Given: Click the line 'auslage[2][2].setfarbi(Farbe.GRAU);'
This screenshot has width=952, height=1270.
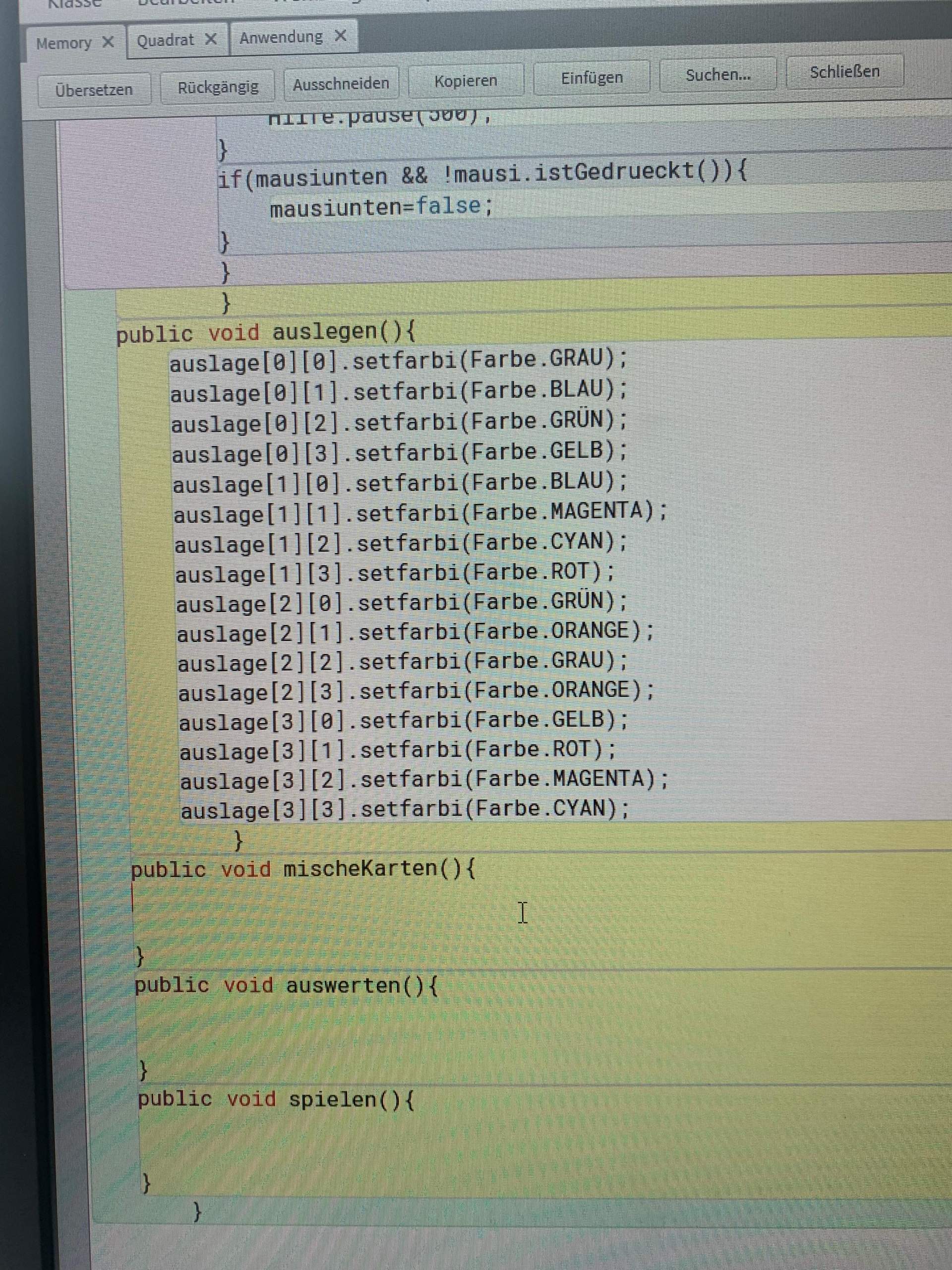Looking at the screenshot, I should pyautogui.click(x=404, y=663).
